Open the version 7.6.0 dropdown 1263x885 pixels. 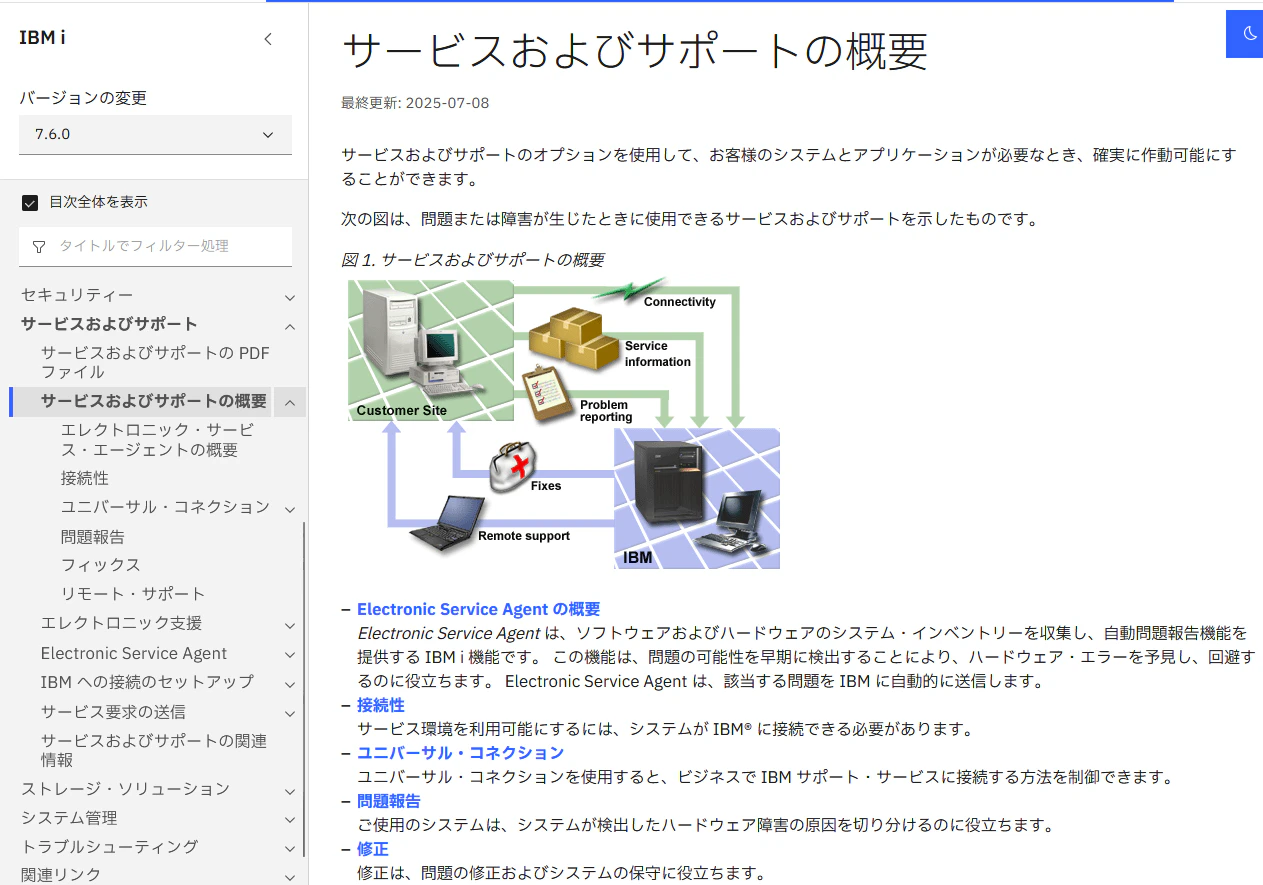pos(155,134)
